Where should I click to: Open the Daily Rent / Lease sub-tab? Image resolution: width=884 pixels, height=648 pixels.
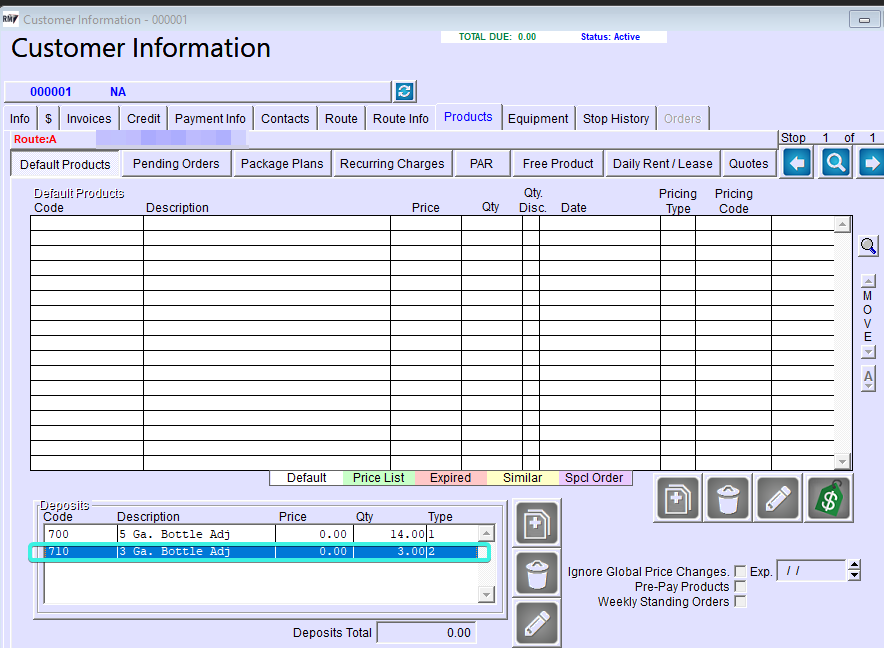tap(662, 164)
